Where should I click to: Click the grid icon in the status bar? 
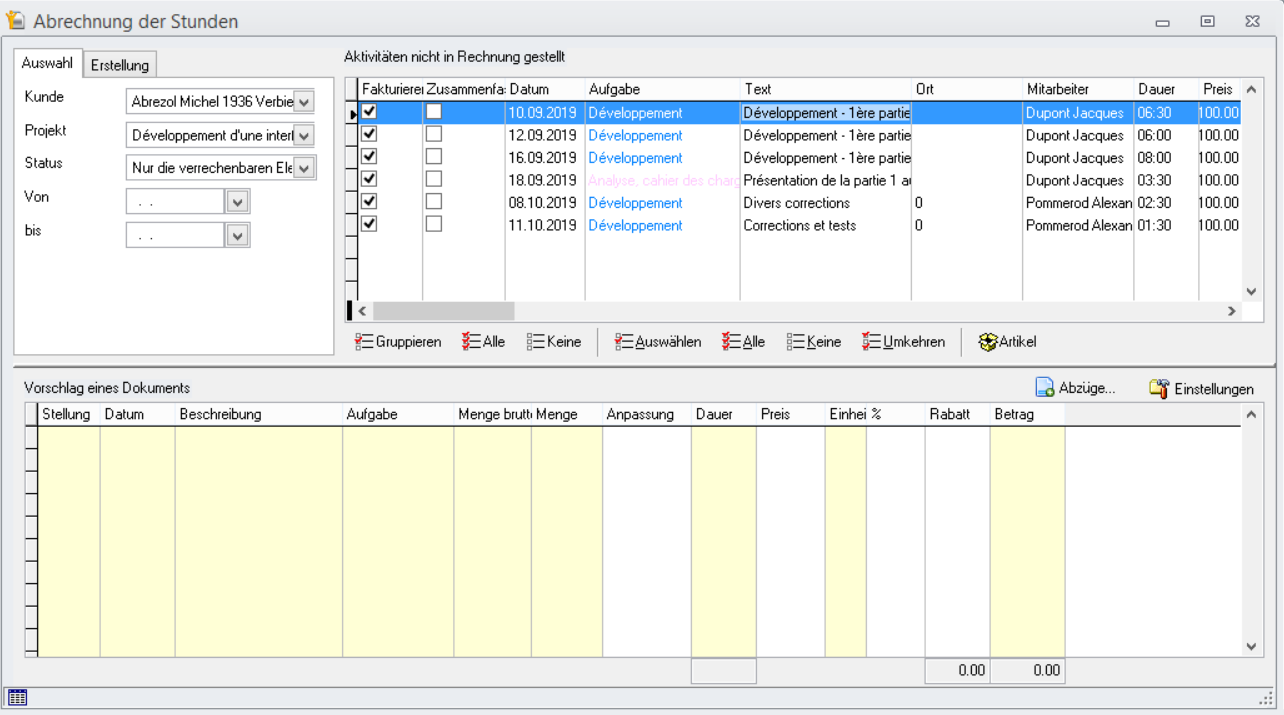(16, 697)
